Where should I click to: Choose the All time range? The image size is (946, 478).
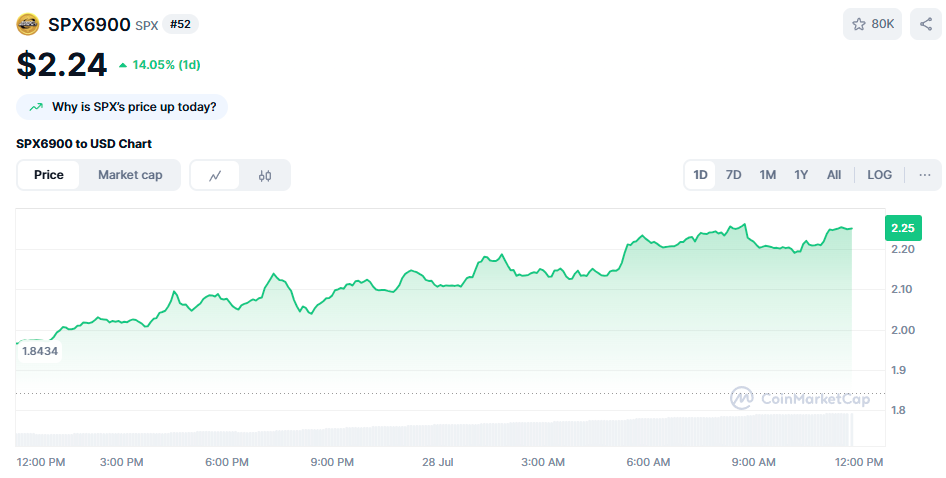[x=834, y=175]
